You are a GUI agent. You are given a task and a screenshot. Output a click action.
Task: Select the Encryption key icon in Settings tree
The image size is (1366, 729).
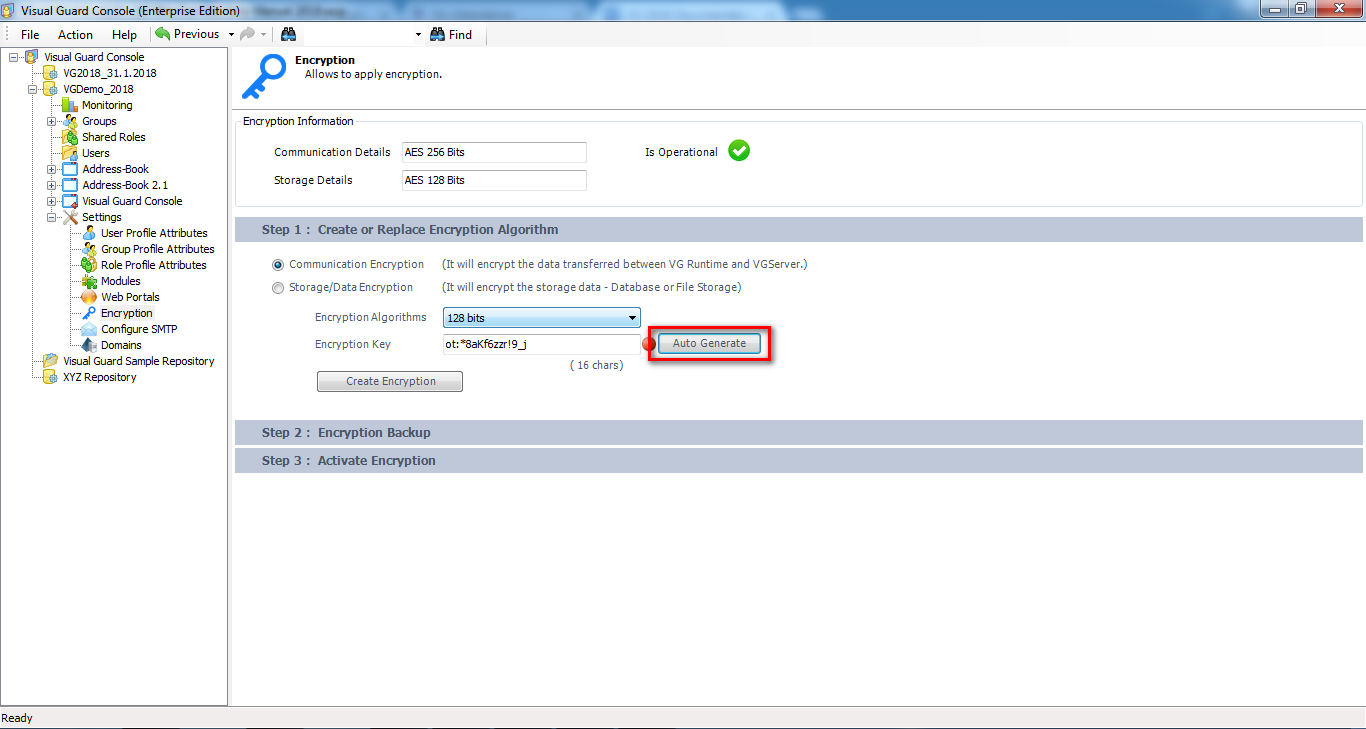(x=88, y=312)
